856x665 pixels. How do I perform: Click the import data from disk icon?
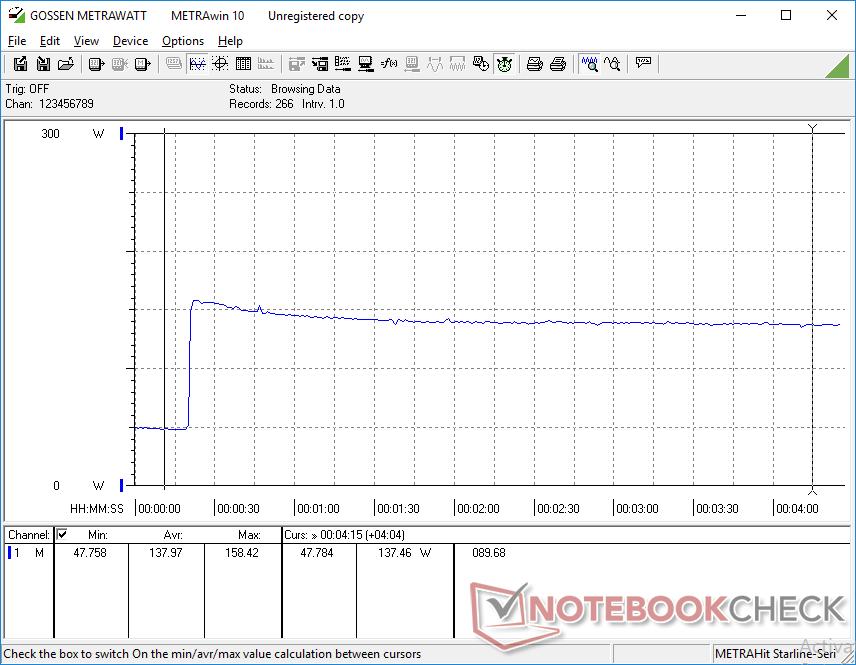(43, 64)
